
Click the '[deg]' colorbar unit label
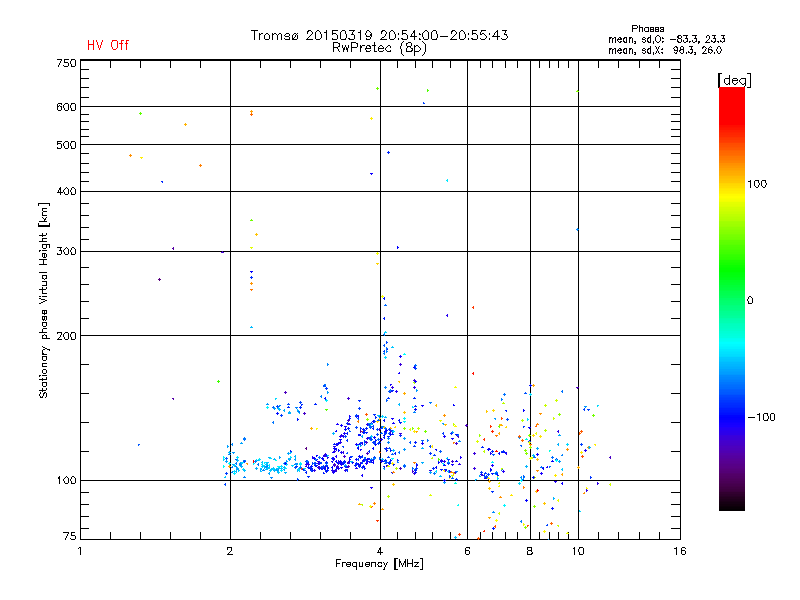point(734,80)
